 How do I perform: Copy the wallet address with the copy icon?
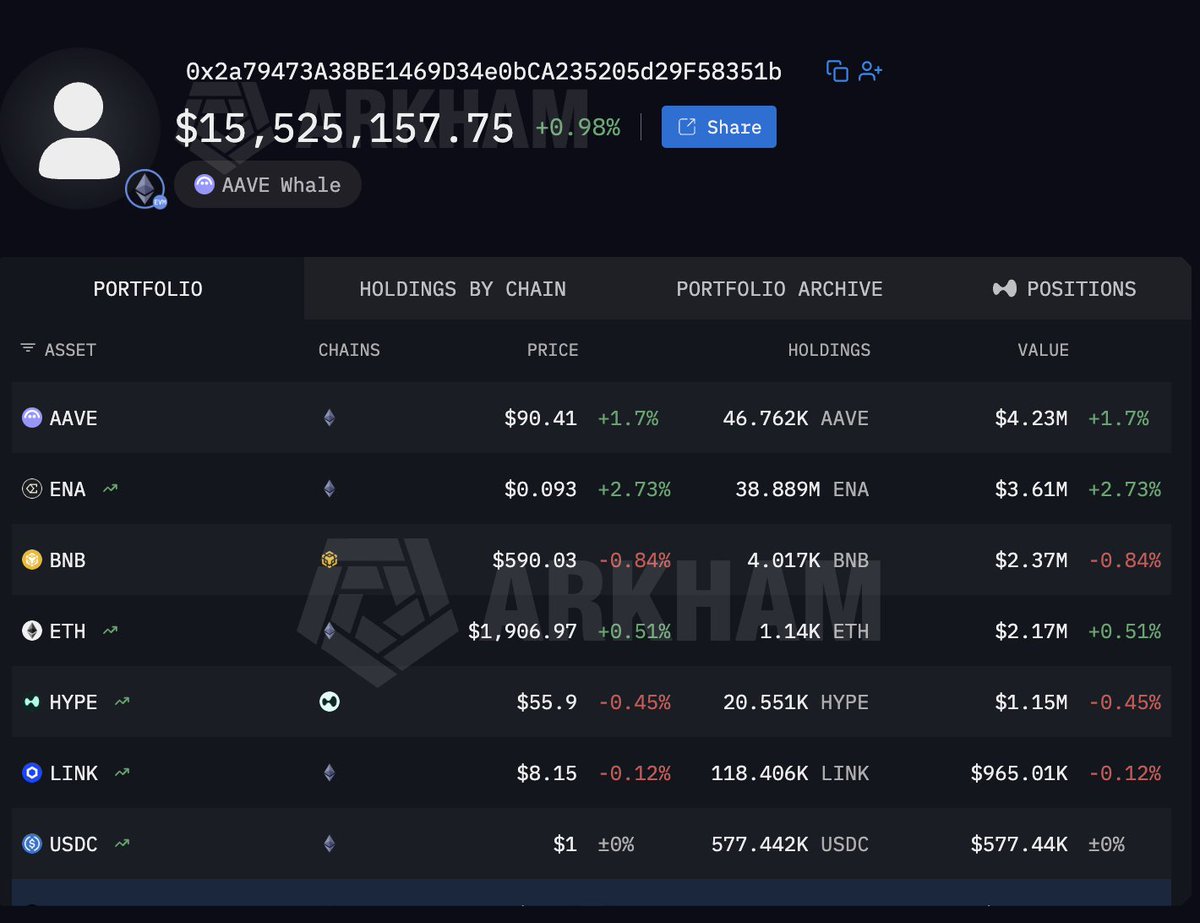pyautogui.click(x=837, y=71)
